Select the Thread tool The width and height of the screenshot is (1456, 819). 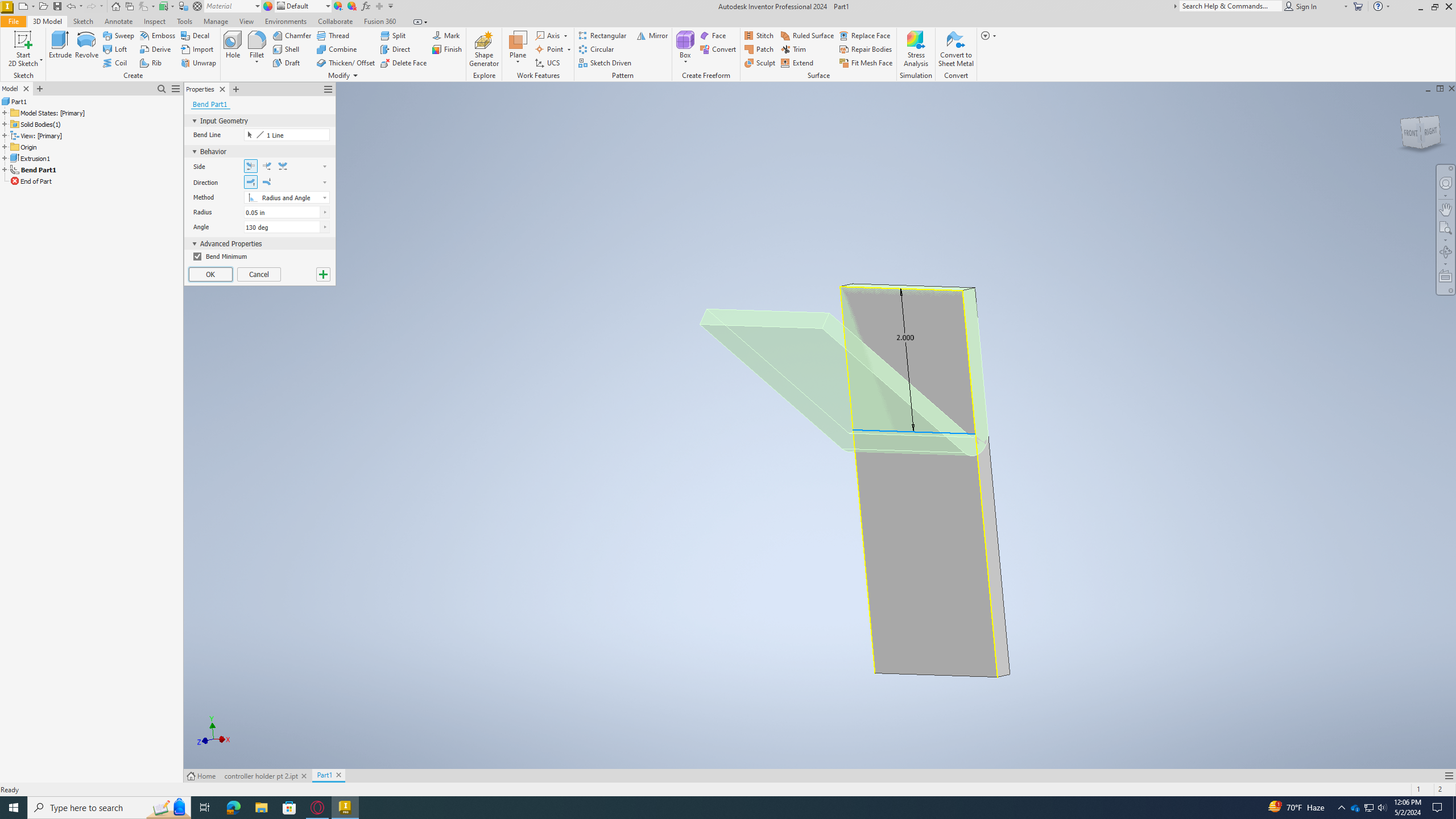pyautogui.click(x=333, y=35)
